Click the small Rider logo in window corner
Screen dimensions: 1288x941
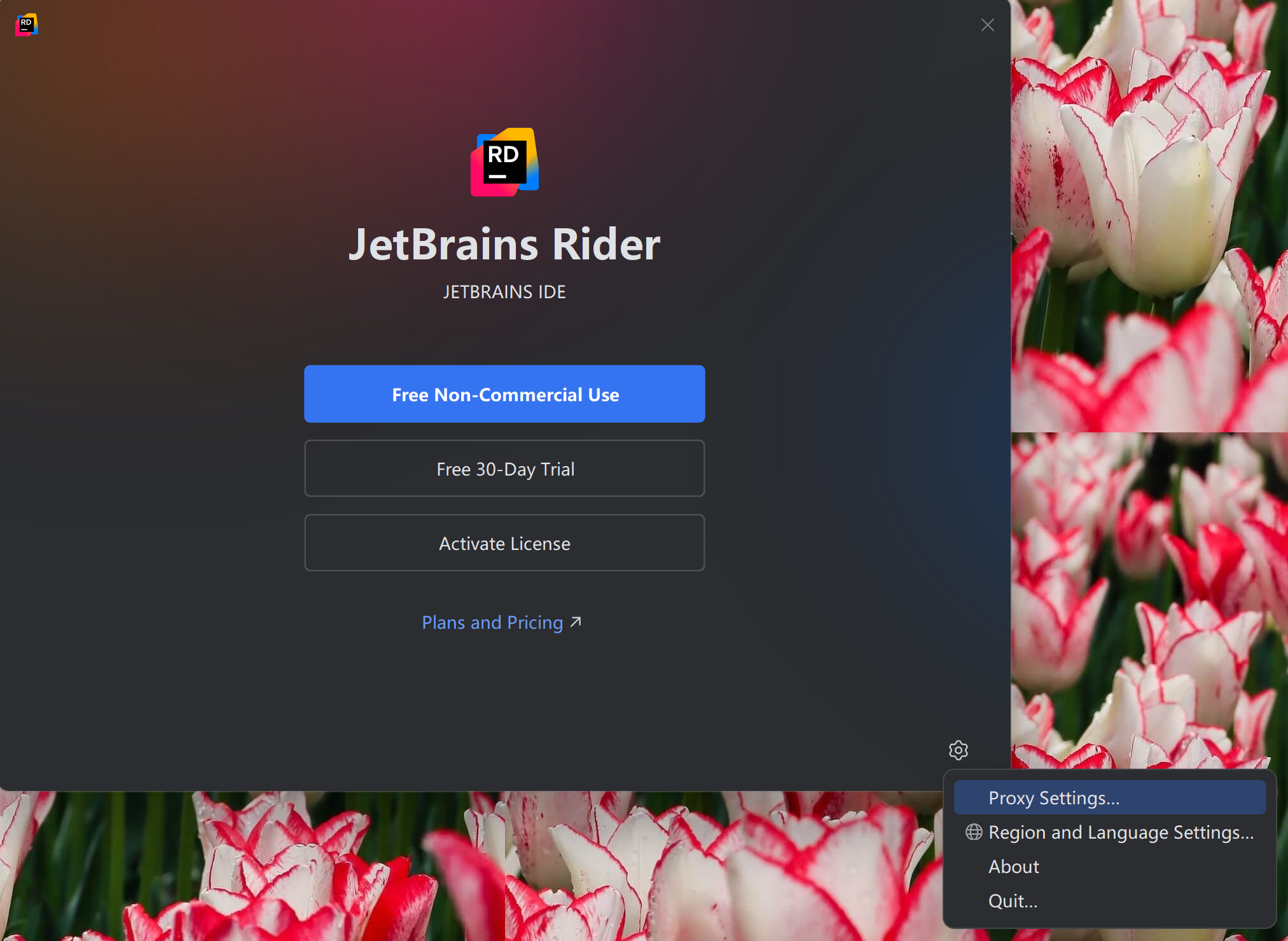[x=27, y=25]
